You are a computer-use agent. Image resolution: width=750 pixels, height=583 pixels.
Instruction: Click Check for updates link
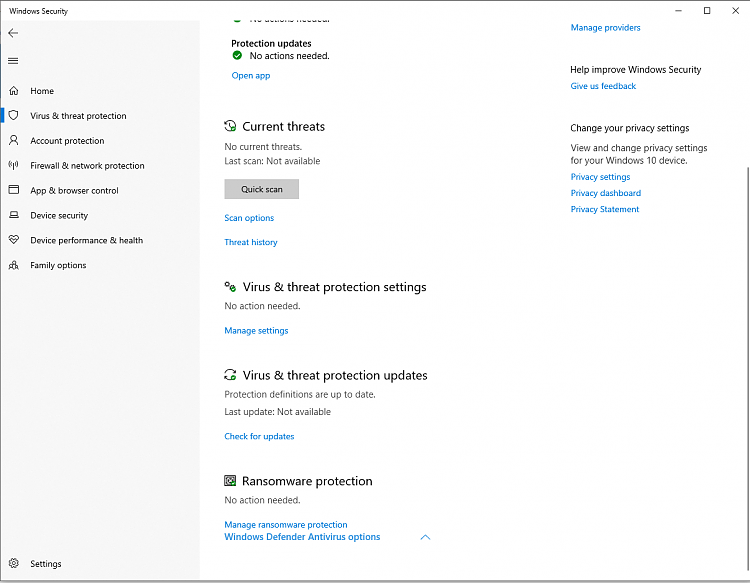point(259,436)
